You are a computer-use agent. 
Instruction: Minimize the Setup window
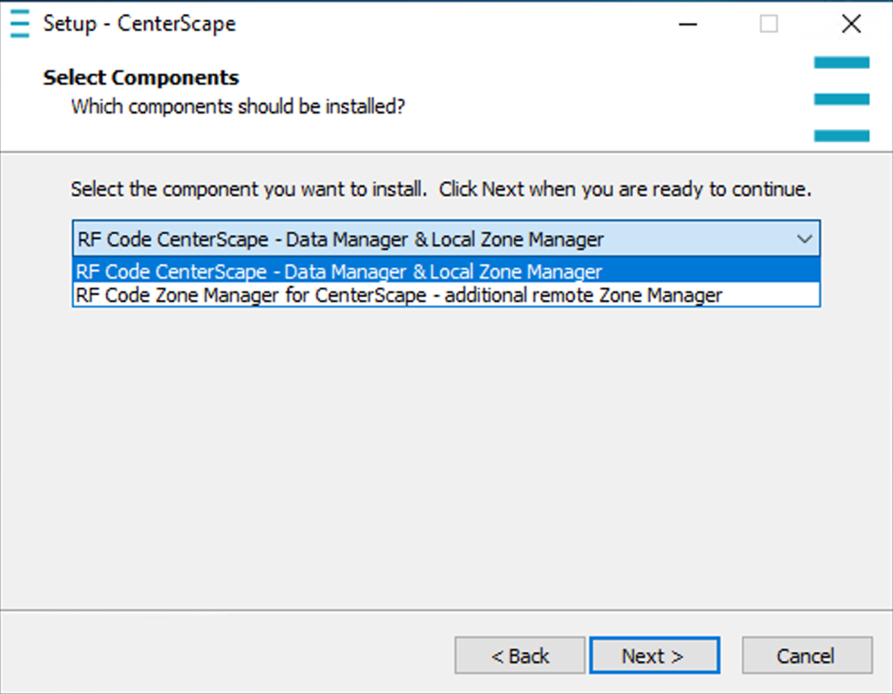[x=687, y=24]
